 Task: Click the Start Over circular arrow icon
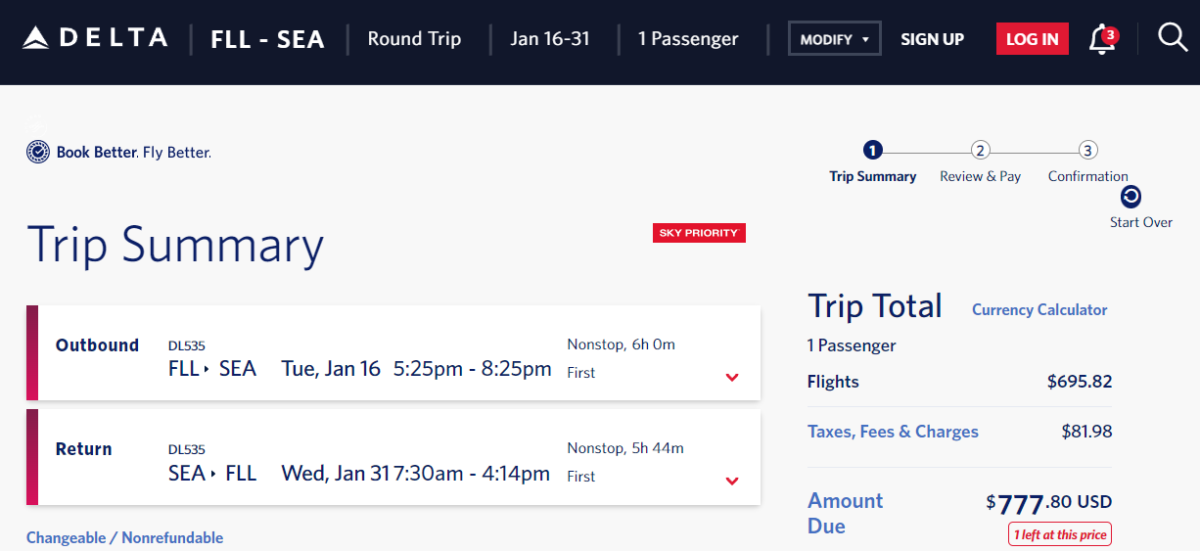tap(1131, 197)
